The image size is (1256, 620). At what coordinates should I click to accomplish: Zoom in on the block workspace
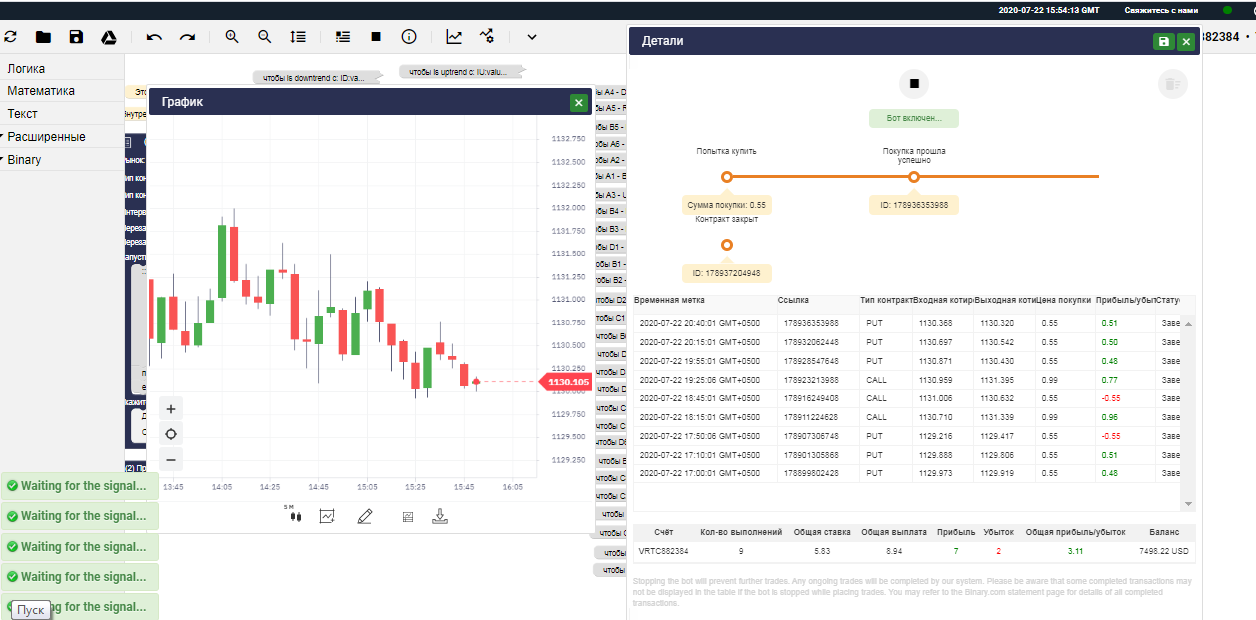tap(232, 37)
